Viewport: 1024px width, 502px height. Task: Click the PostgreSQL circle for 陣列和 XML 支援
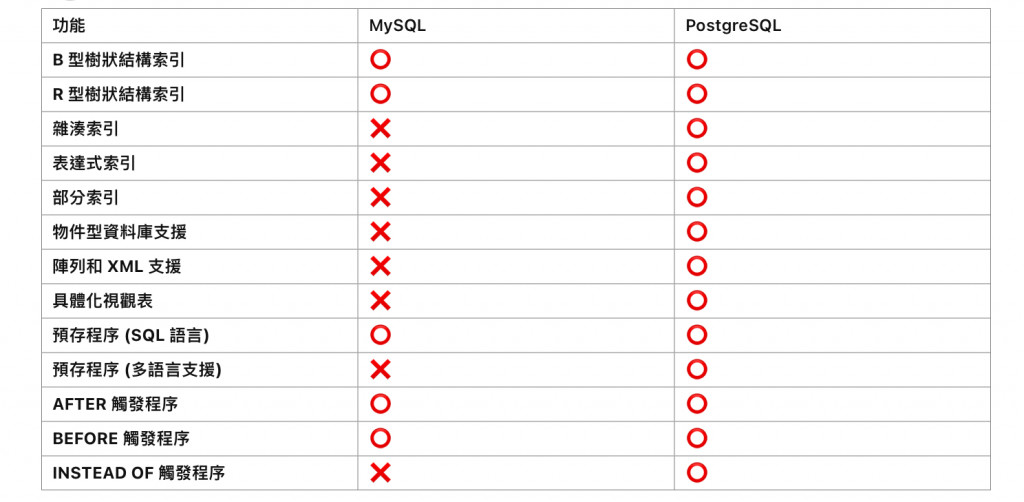point(697,266)
